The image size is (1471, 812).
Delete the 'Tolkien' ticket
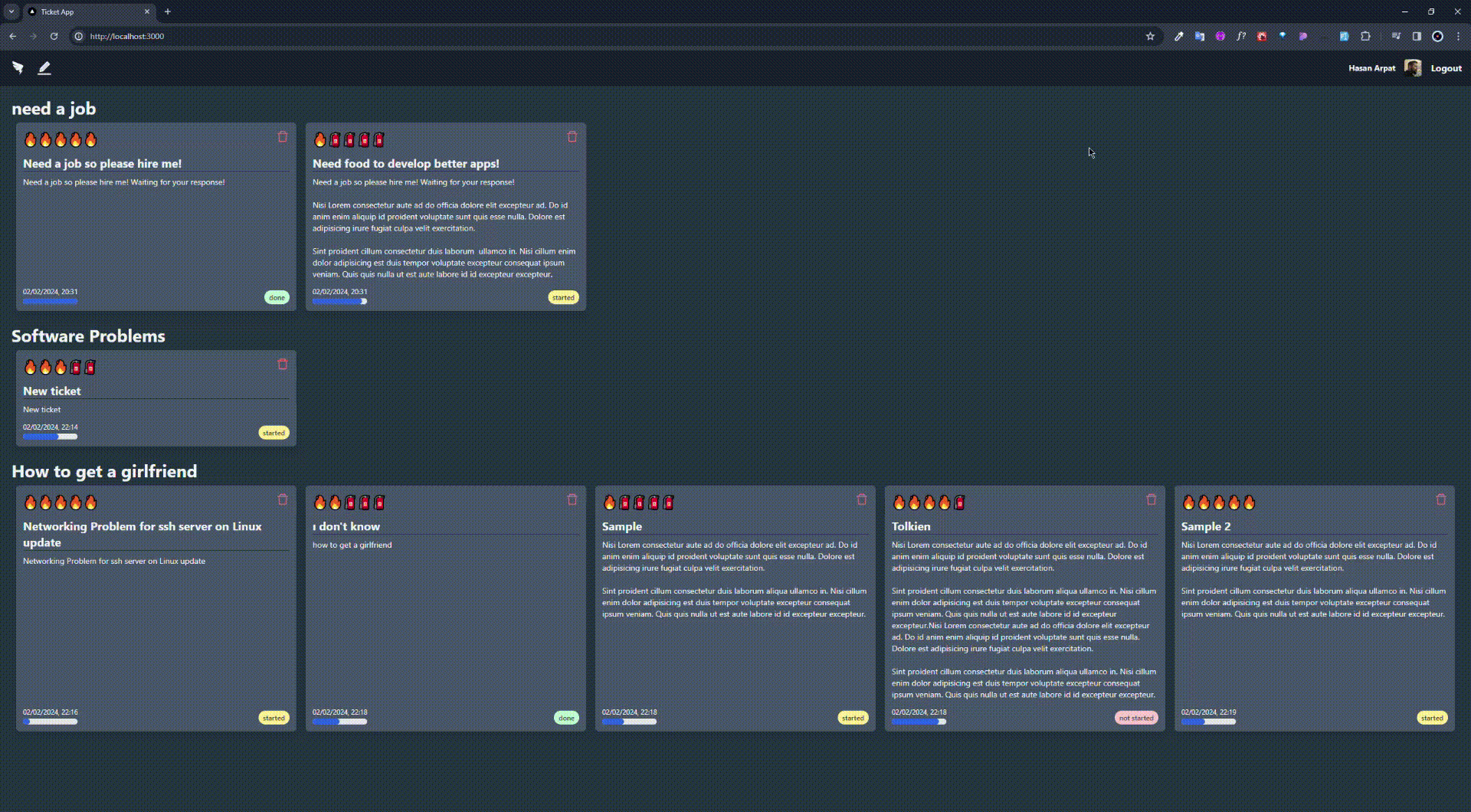click(1151, 499)
